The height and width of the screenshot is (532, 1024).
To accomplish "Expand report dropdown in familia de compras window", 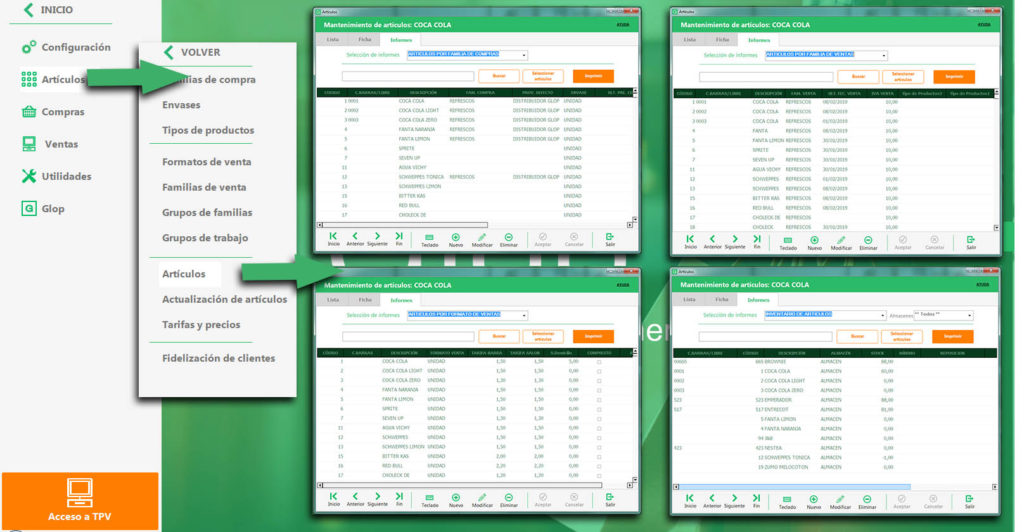I will (524, 55).
